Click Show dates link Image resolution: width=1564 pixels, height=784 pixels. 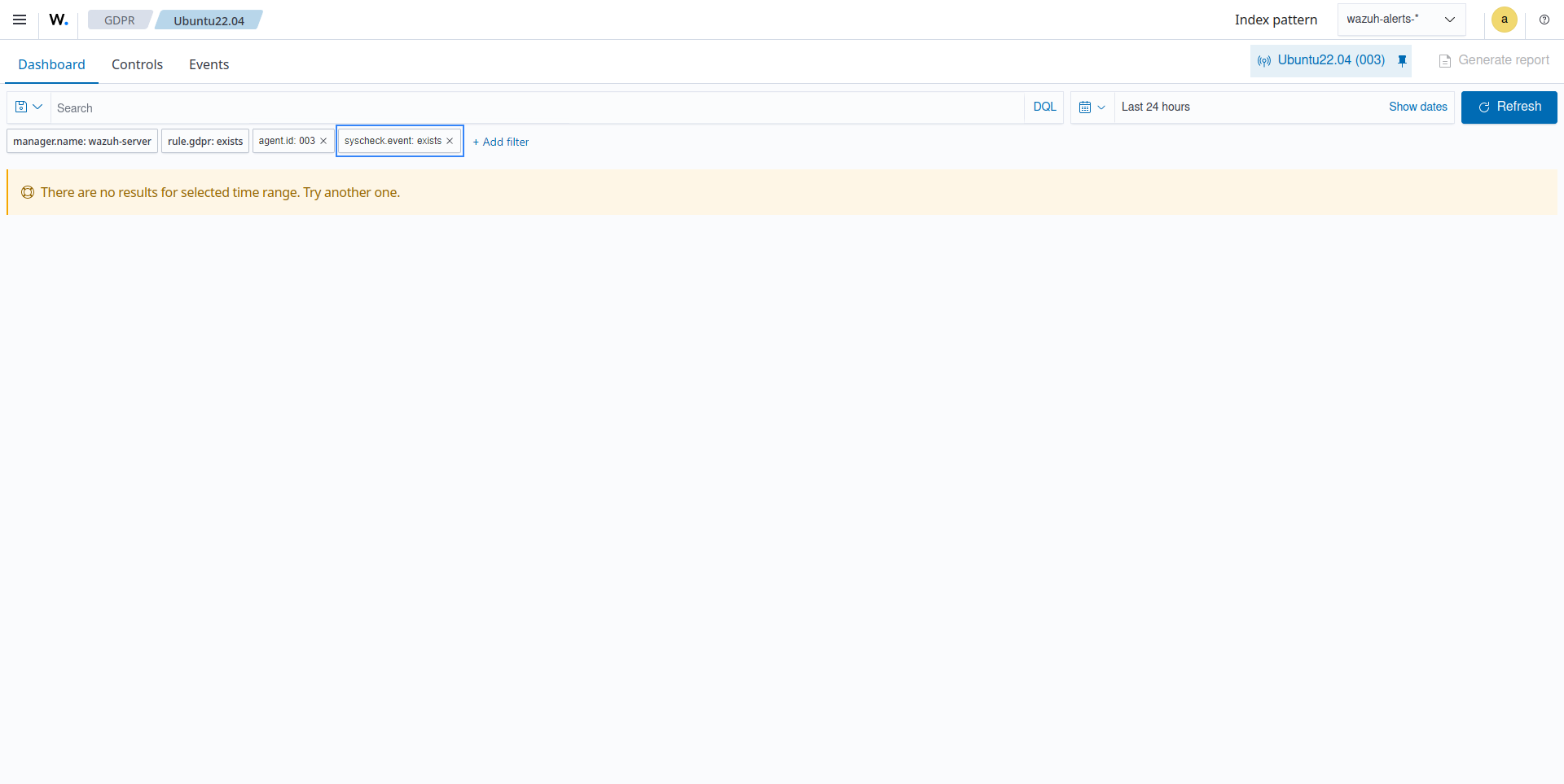1417,107
